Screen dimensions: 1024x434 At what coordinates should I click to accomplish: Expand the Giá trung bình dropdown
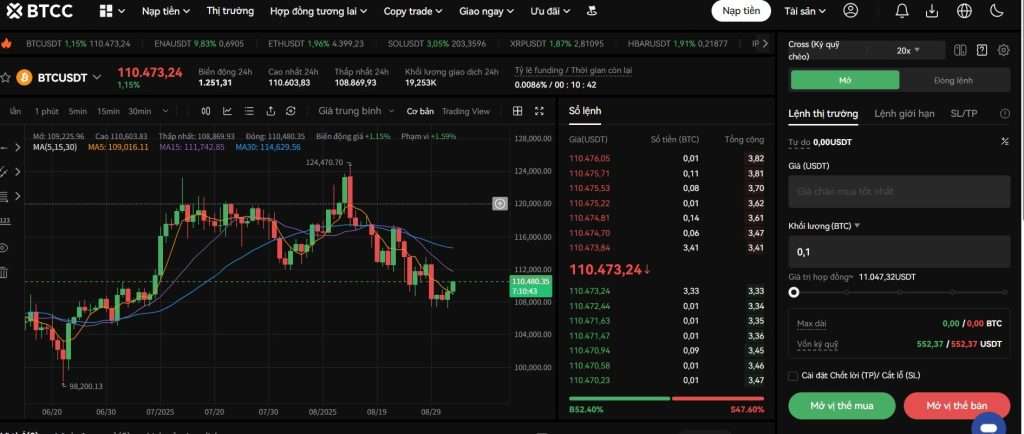354,111
